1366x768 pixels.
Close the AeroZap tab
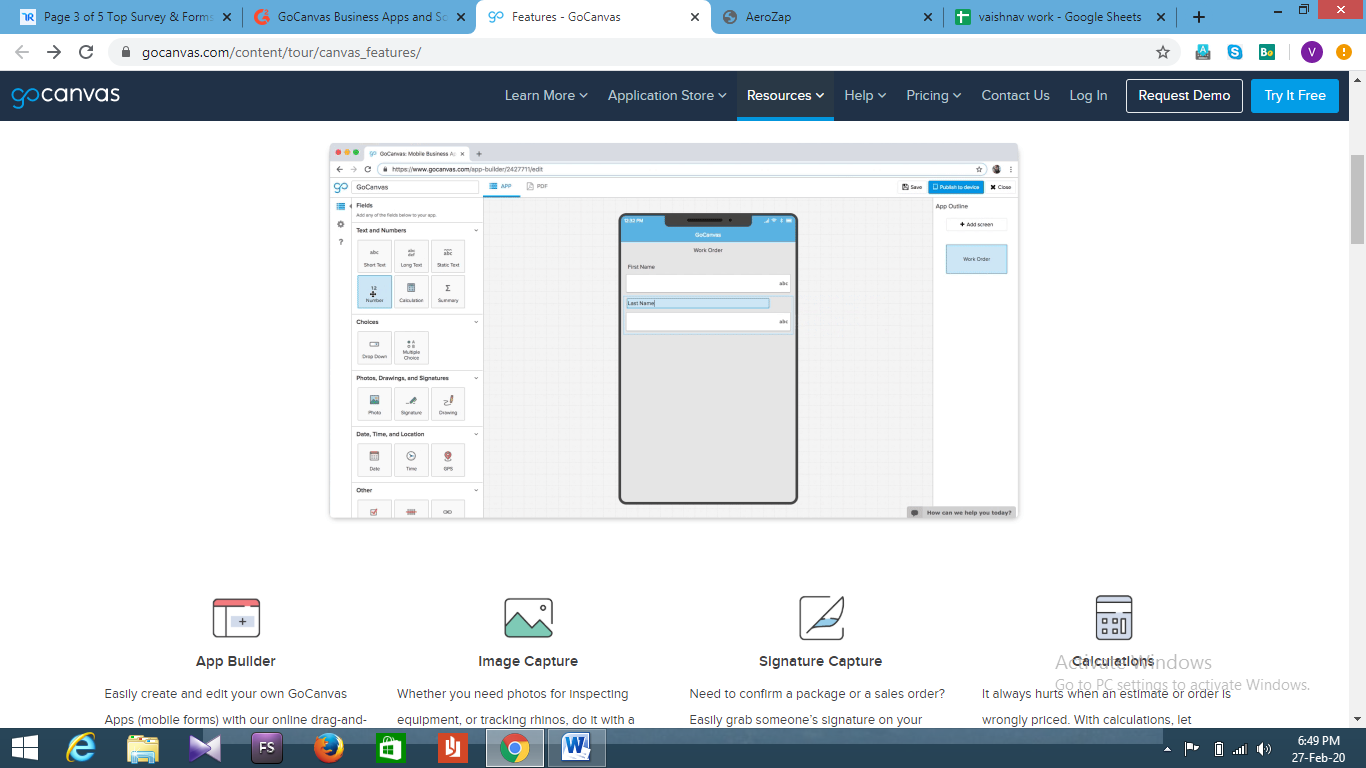click(x=928, y=17)
